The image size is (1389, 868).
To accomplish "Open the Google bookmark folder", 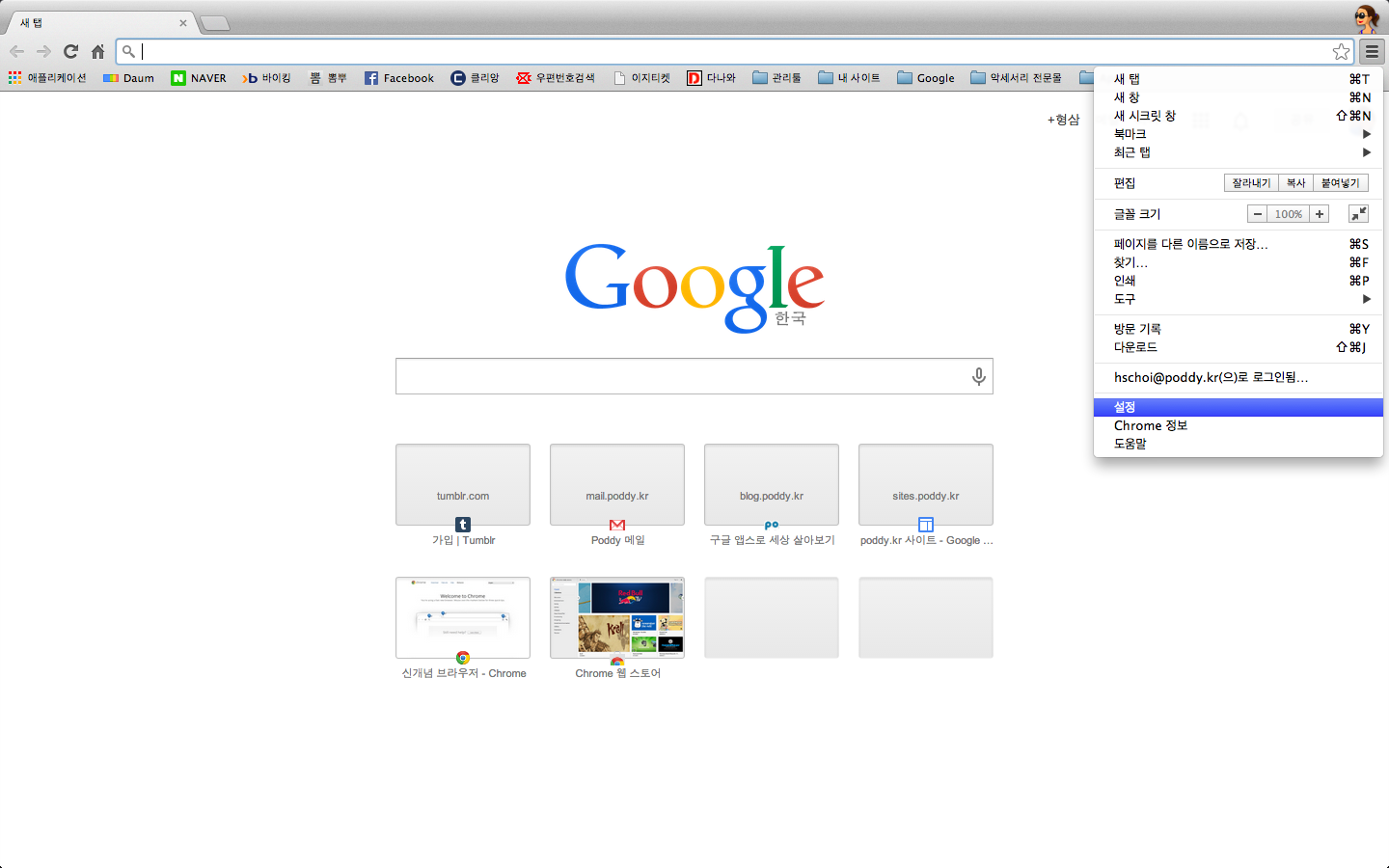I will 925,78.
